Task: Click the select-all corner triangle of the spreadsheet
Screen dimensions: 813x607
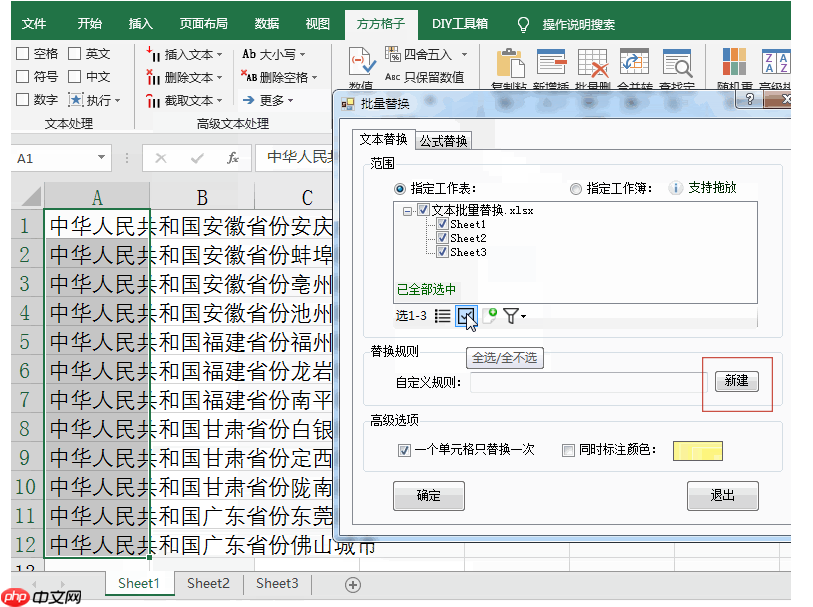Action: pos(31,196)
